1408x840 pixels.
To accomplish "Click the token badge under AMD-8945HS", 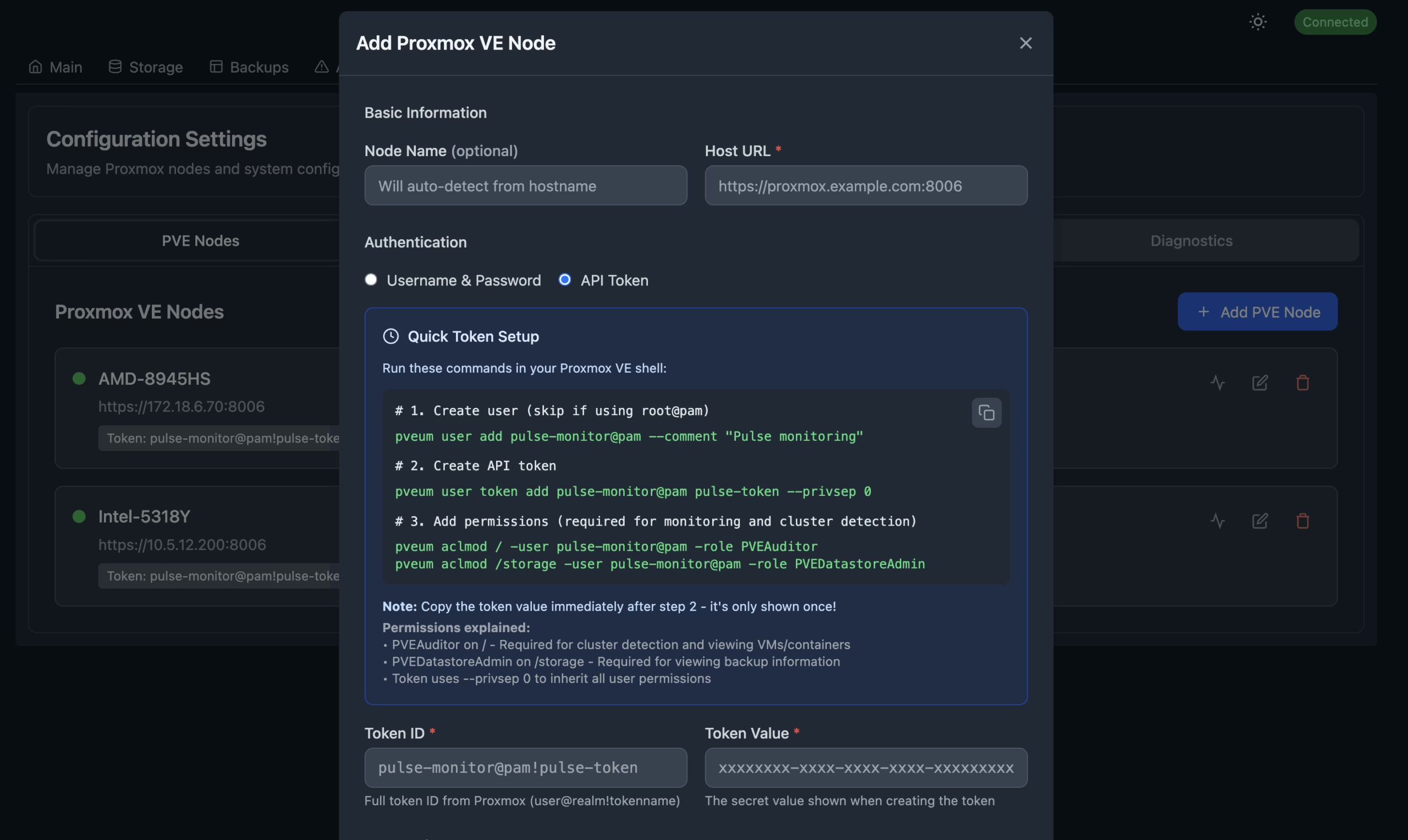I will tap(219, 438).
